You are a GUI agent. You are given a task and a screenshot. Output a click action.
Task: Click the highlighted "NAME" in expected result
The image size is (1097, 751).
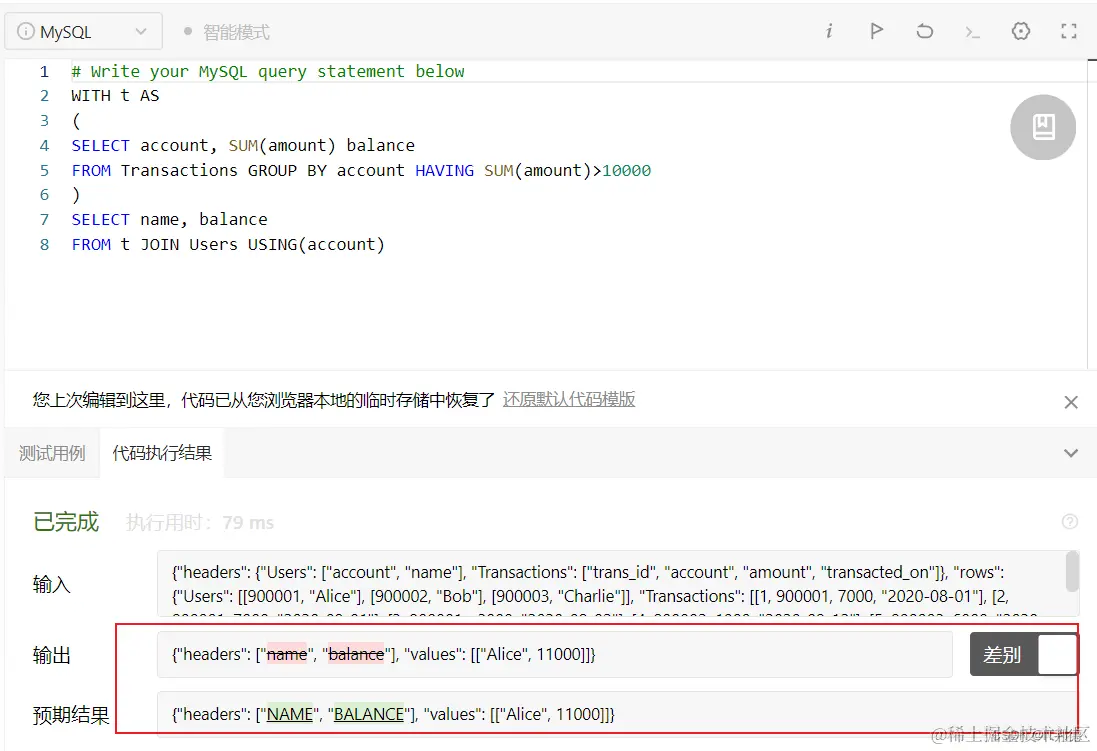click(x=290, y=714)
